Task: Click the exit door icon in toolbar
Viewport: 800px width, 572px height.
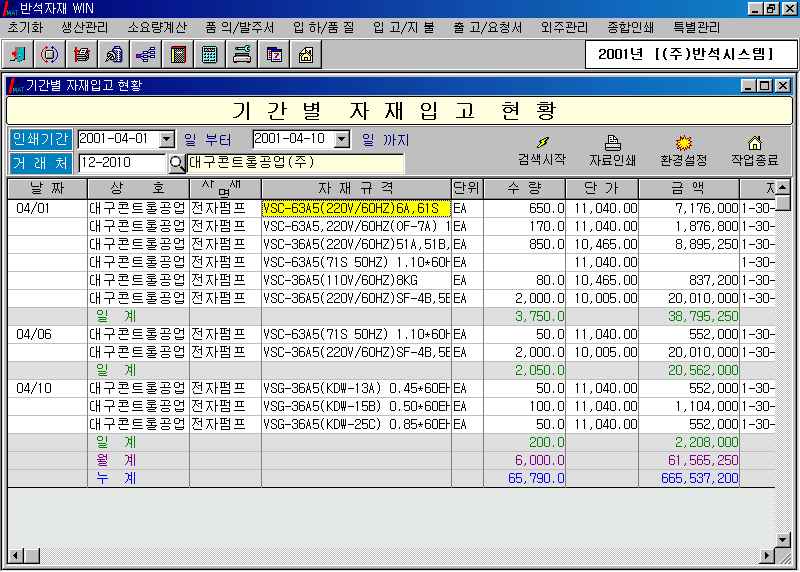Action: coord(19,54)
